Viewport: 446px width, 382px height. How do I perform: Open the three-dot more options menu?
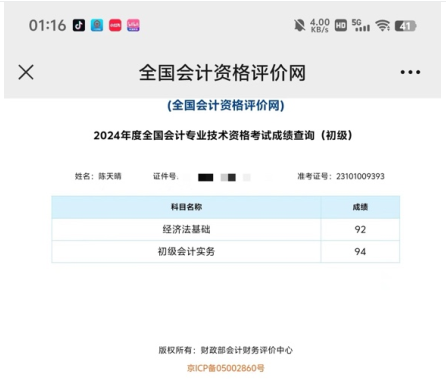coord(410,72)
